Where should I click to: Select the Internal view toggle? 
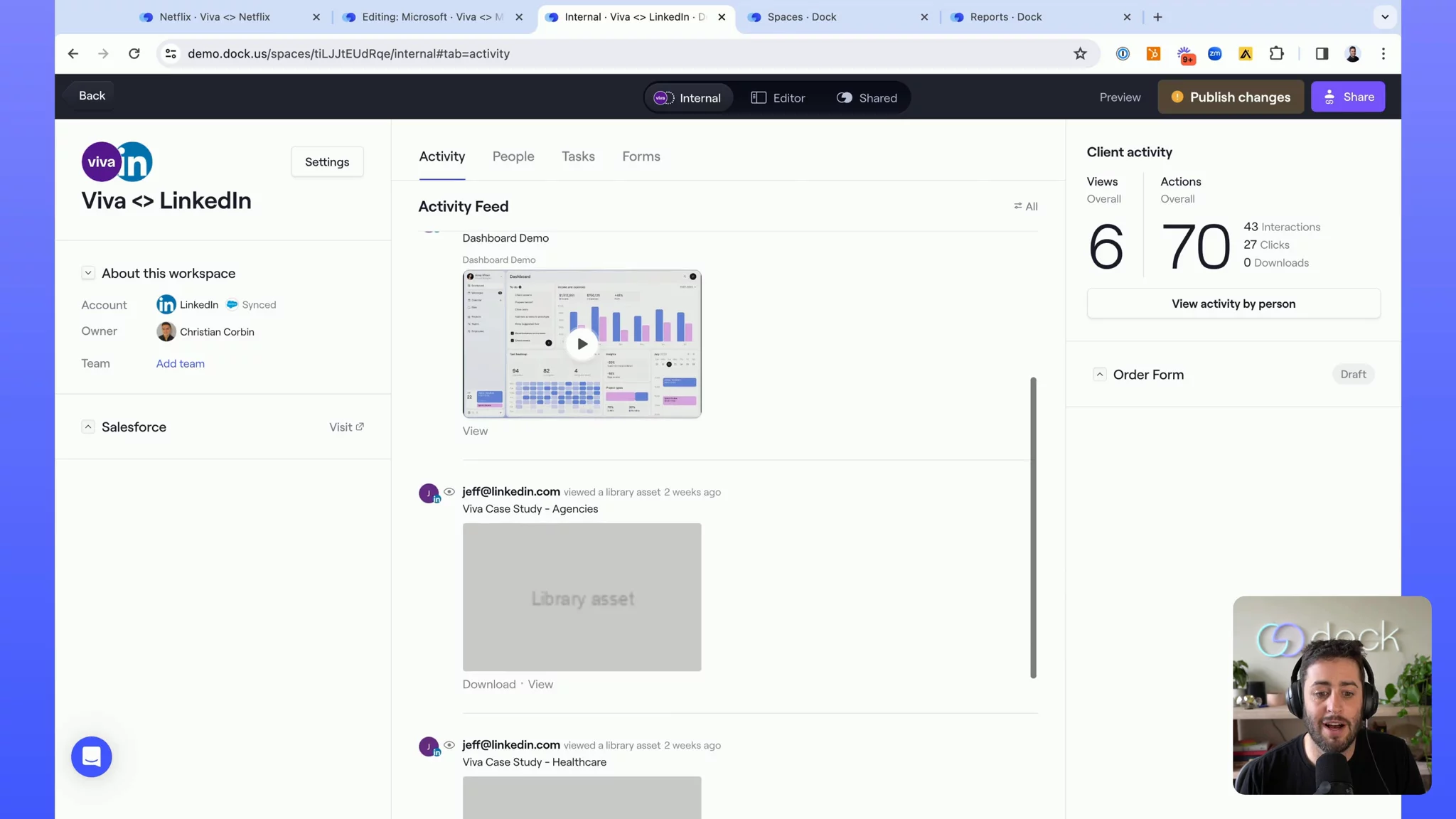pyautogui.click(x=687, y=97)
